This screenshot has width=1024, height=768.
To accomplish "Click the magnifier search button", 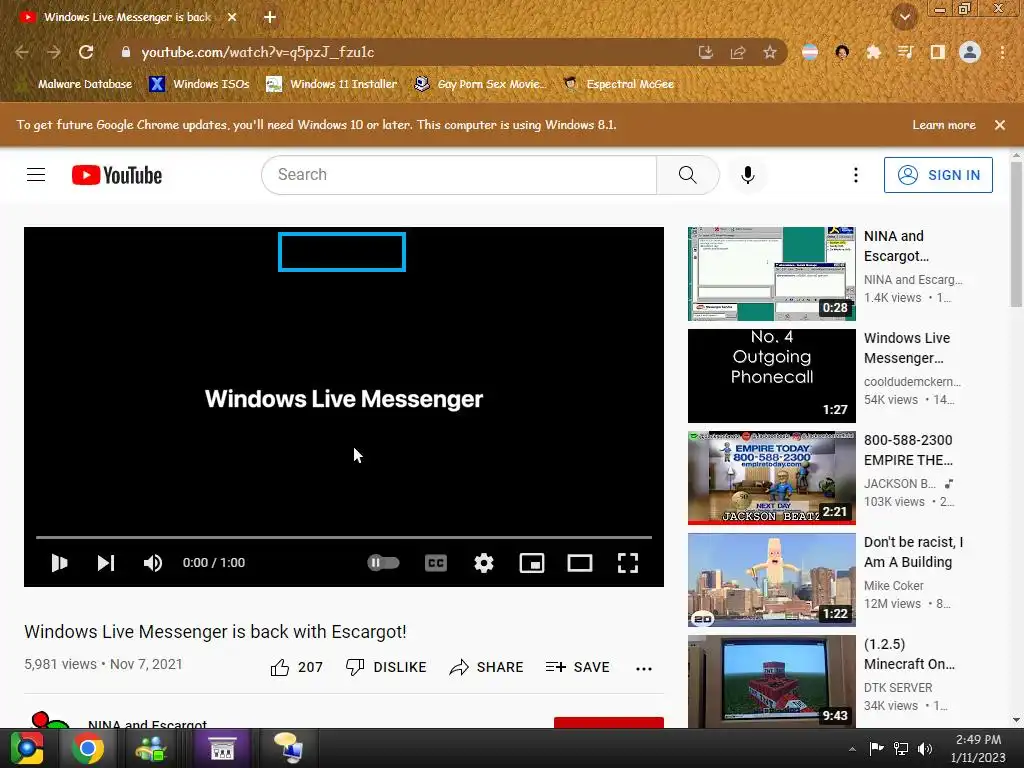I will [688, 175].
